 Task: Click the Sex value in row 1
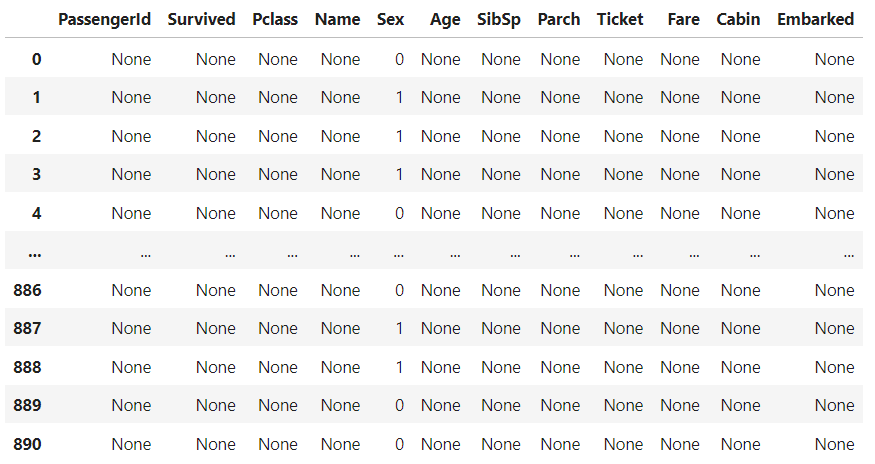tap(399, 98)
